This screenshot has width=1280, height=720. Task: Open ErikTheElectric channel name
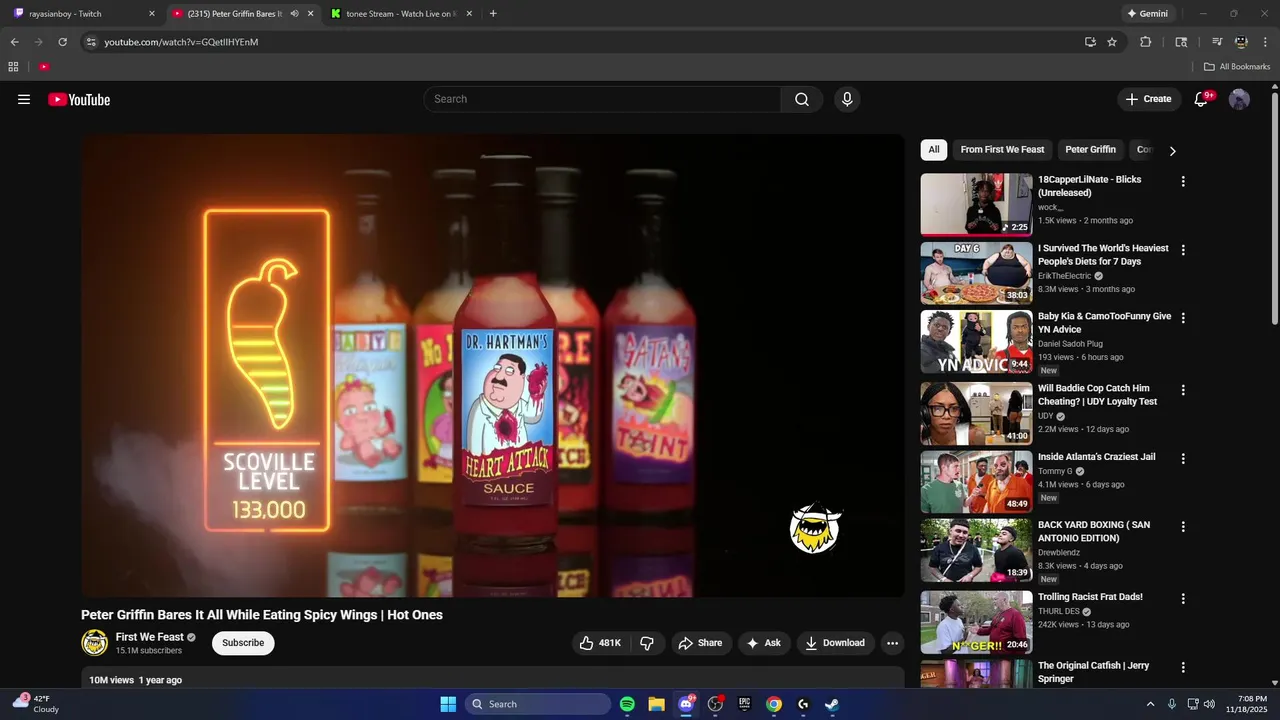tap(1064, 276)
